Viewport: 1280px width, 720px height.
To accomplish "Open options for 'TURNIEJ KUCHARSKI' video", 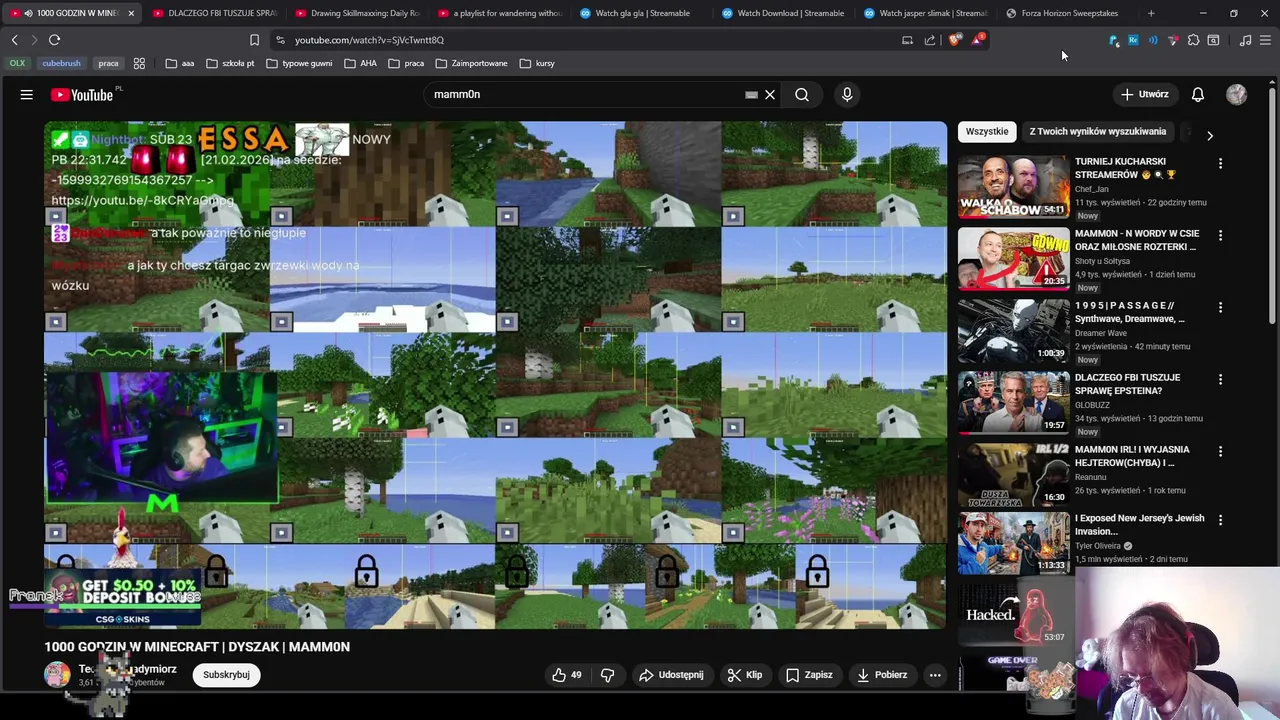I will click(x=1220, y=163).
